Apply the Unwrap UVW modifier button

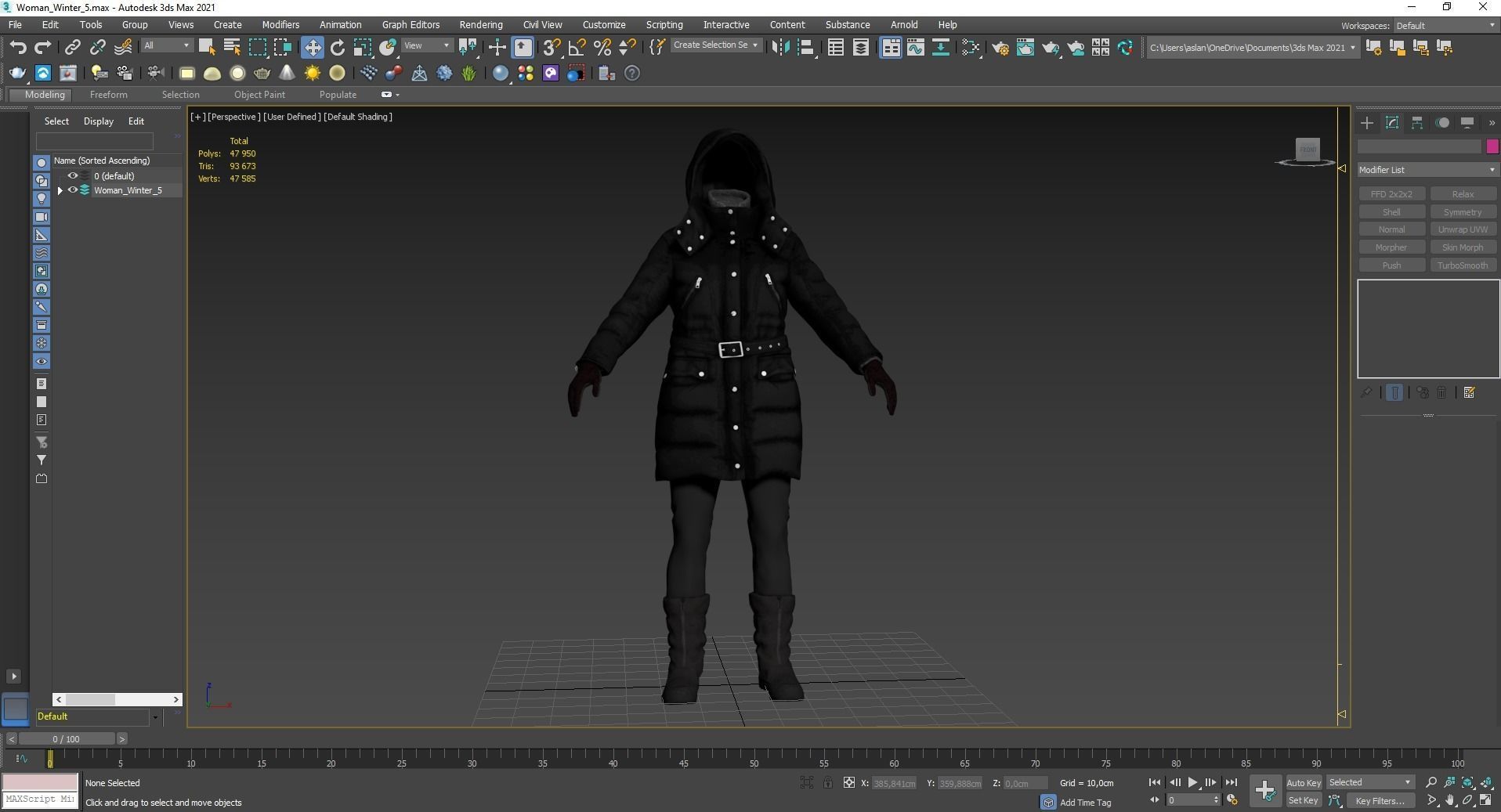tap(1463, 229)
